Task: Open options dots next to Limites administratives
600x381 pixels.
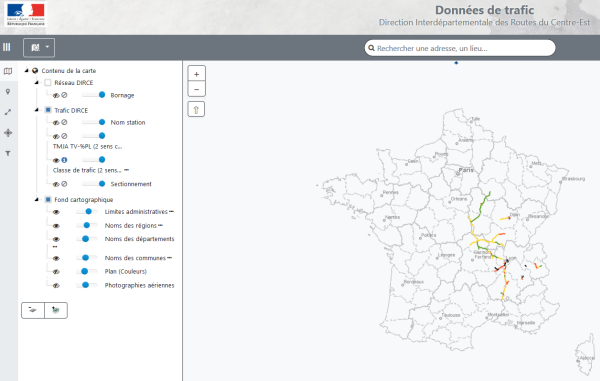Action: [x=171, y=211]
